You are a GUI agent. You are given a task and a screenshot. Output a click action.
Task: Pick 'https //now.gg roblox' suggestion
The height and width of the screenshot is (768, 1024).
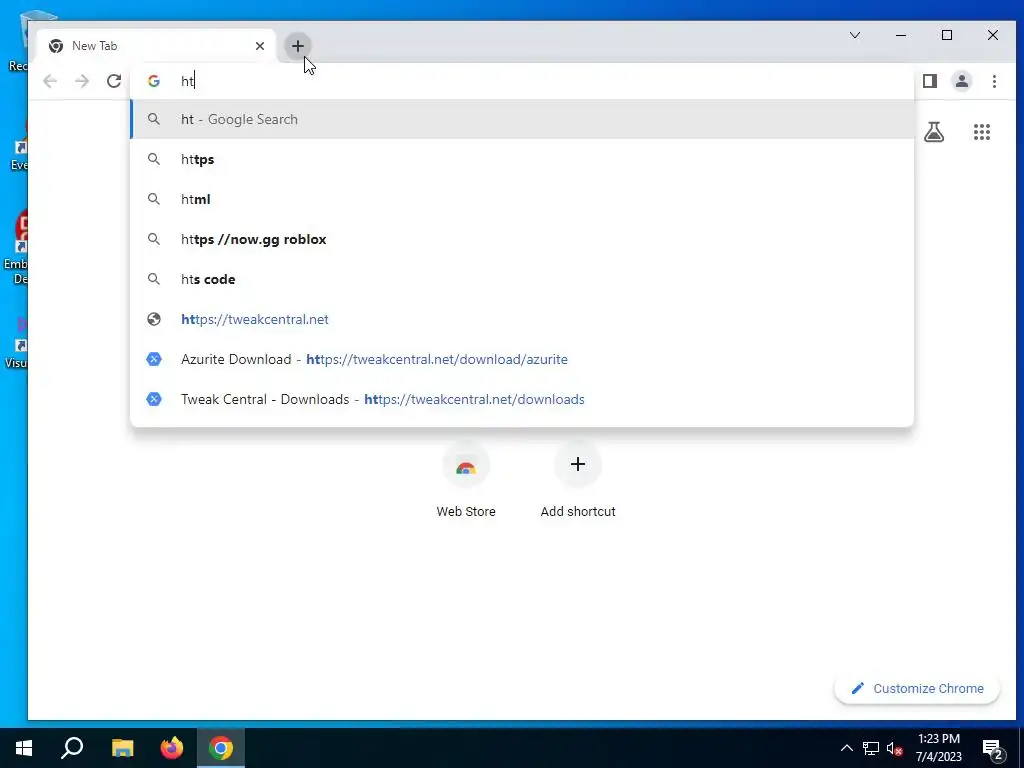tap(522, 239)
